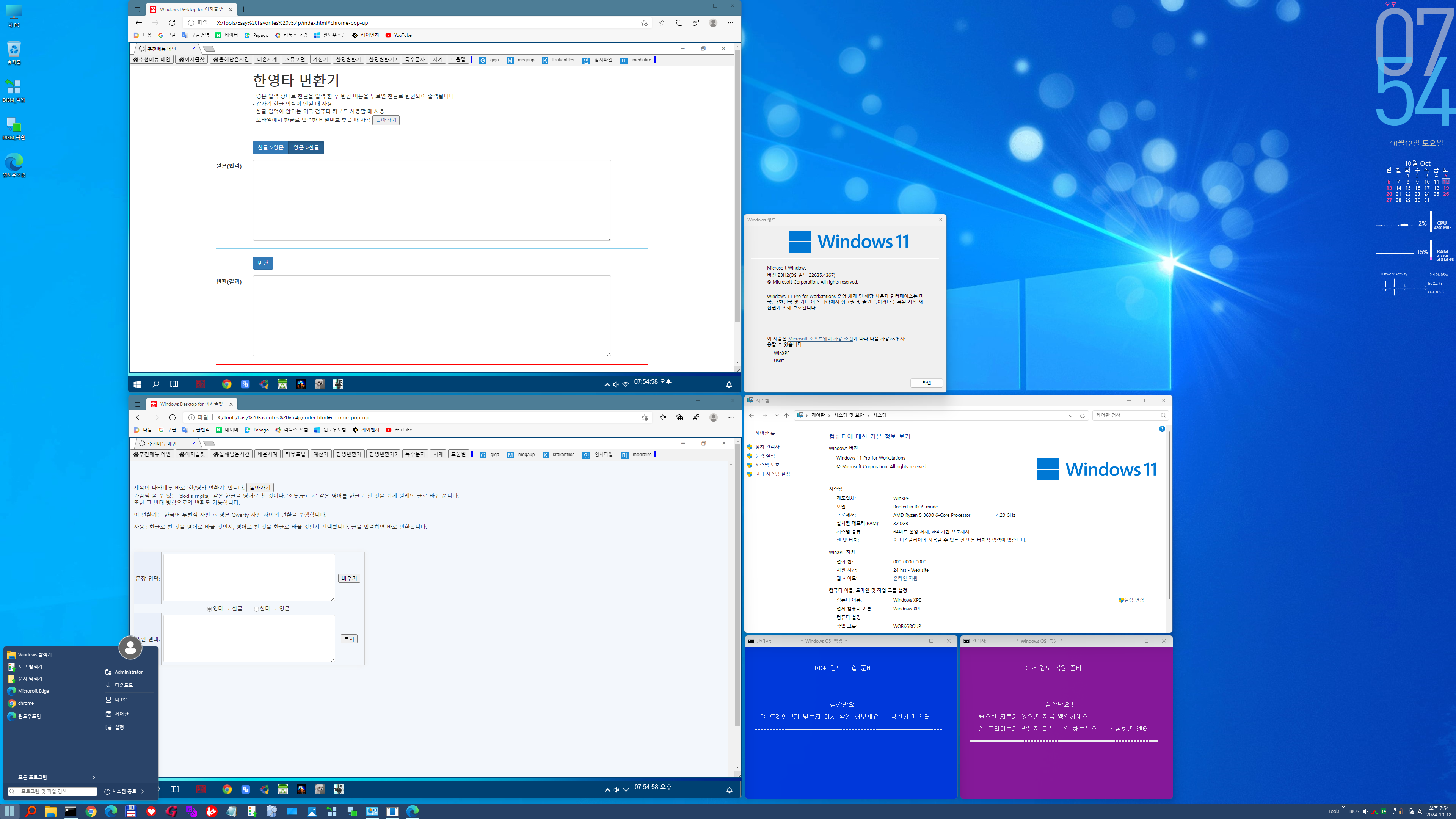This screenshot has height=819, width=1456.
Task: Click the YouTube bookmark in upper browser
Action: click(399, 35)
